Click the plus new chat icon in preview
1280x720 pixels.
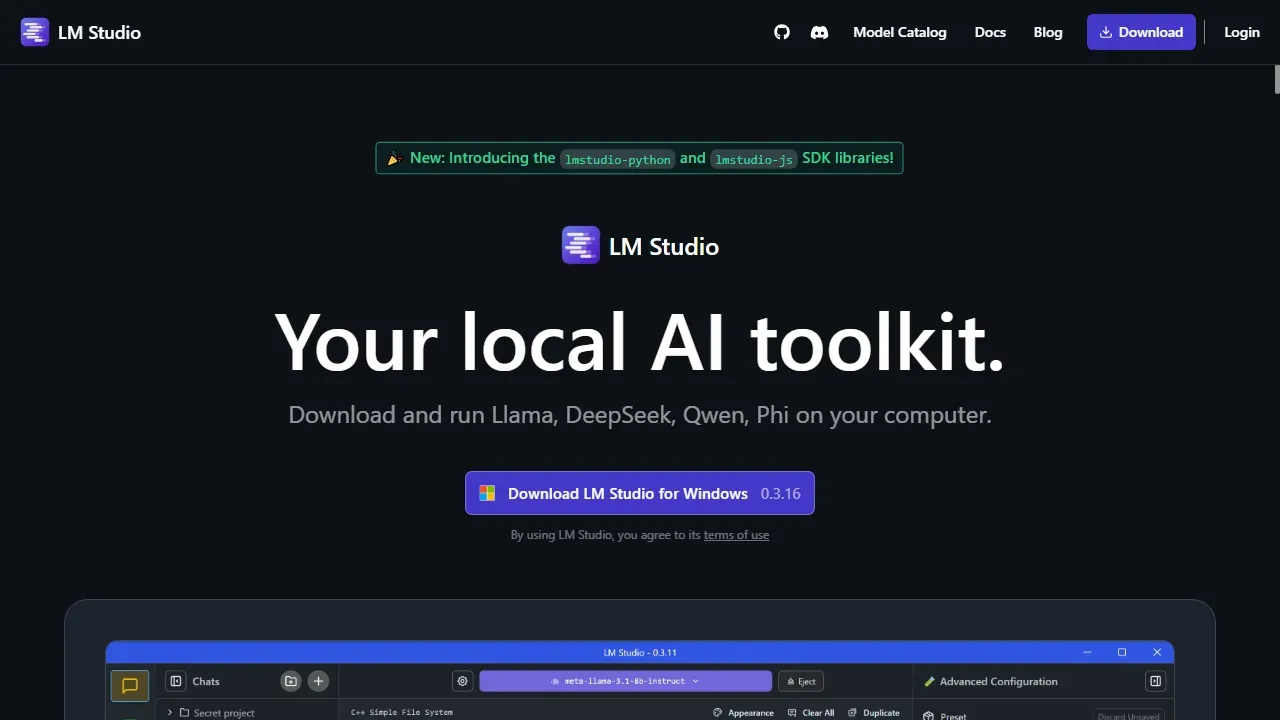point(318,681)
